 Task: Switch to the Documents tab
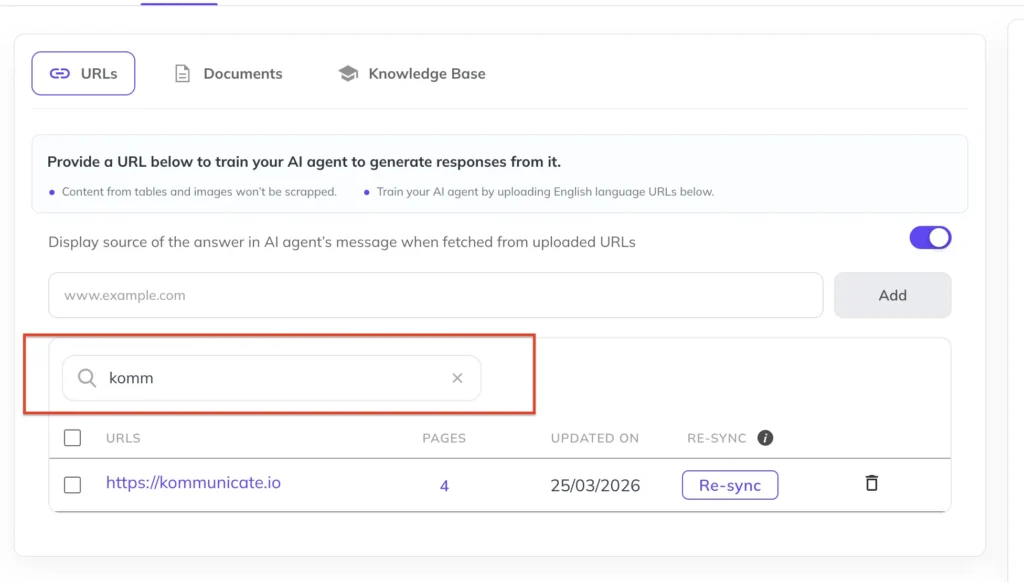click(x=229, y=73)
